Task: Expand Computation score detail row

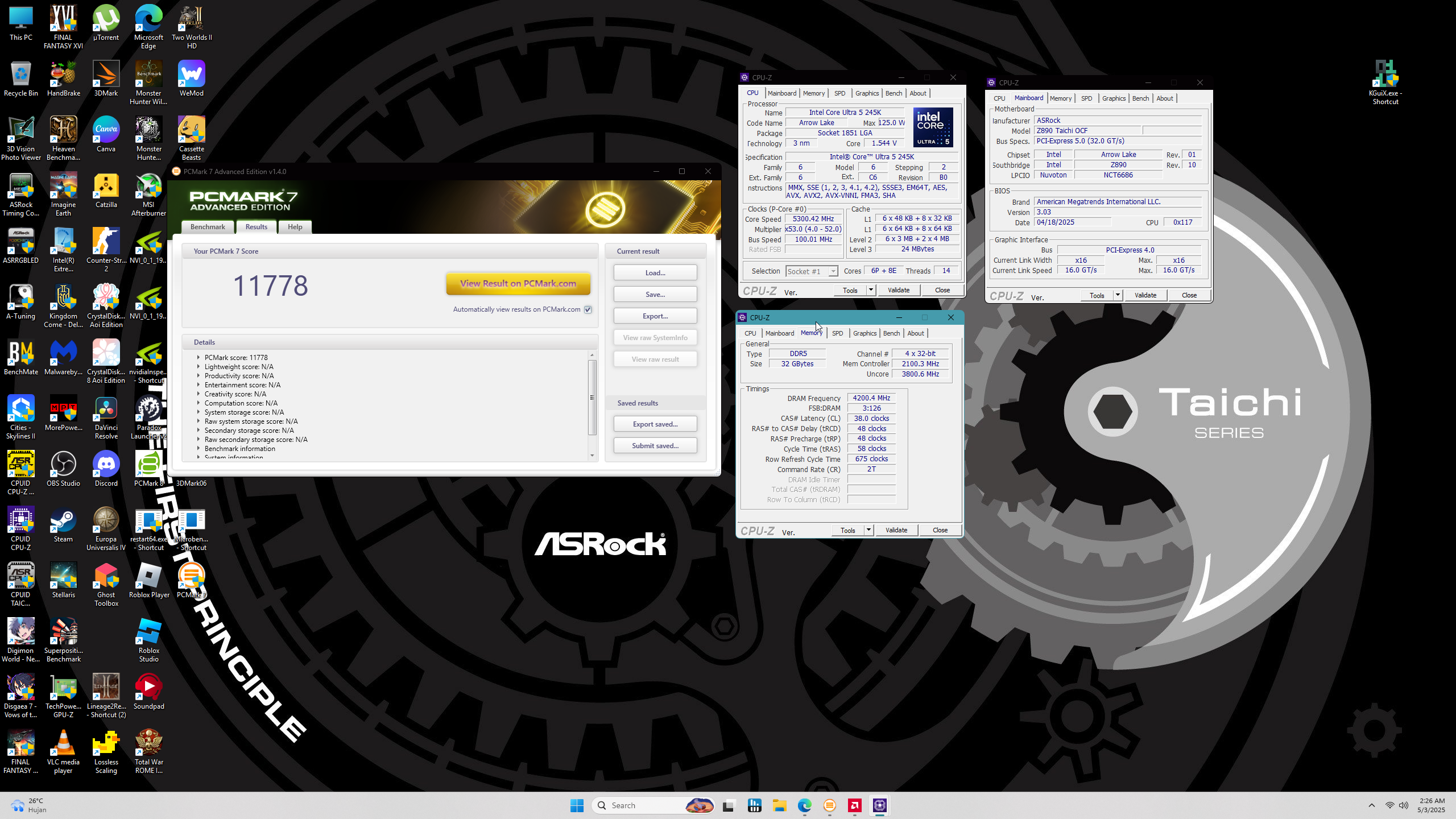Action: coord(198,403)
